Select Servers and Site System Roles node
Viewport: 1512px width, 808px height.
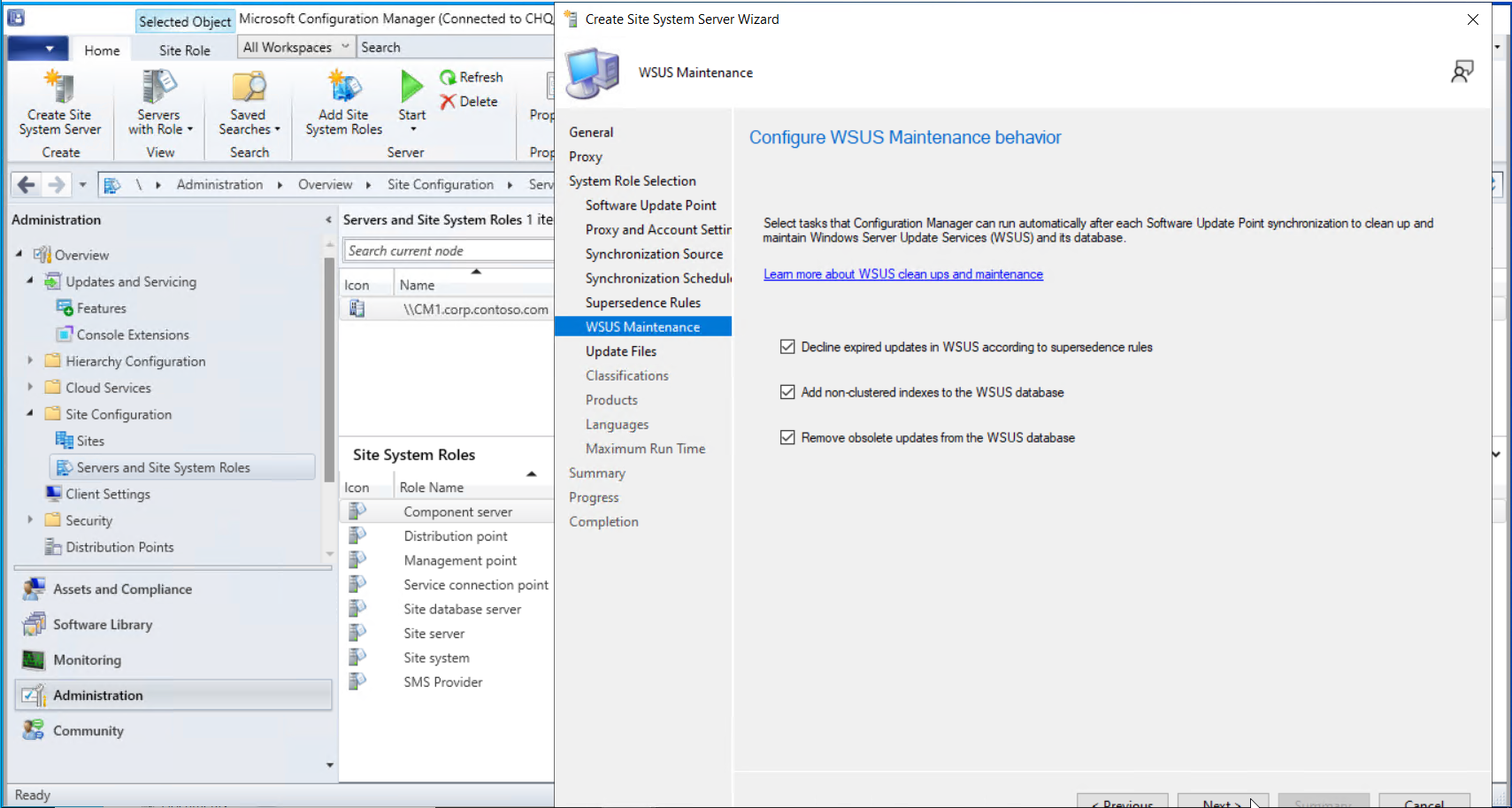[x=183, y=467]
